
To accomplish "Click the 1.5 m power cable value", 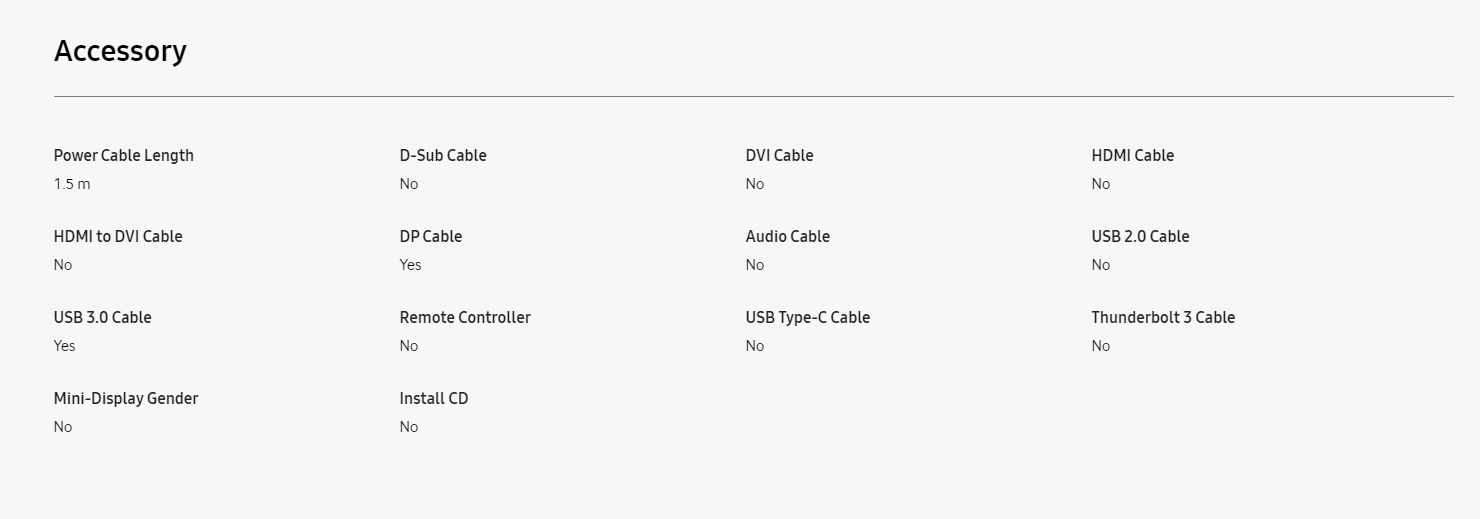I will 72,184.
